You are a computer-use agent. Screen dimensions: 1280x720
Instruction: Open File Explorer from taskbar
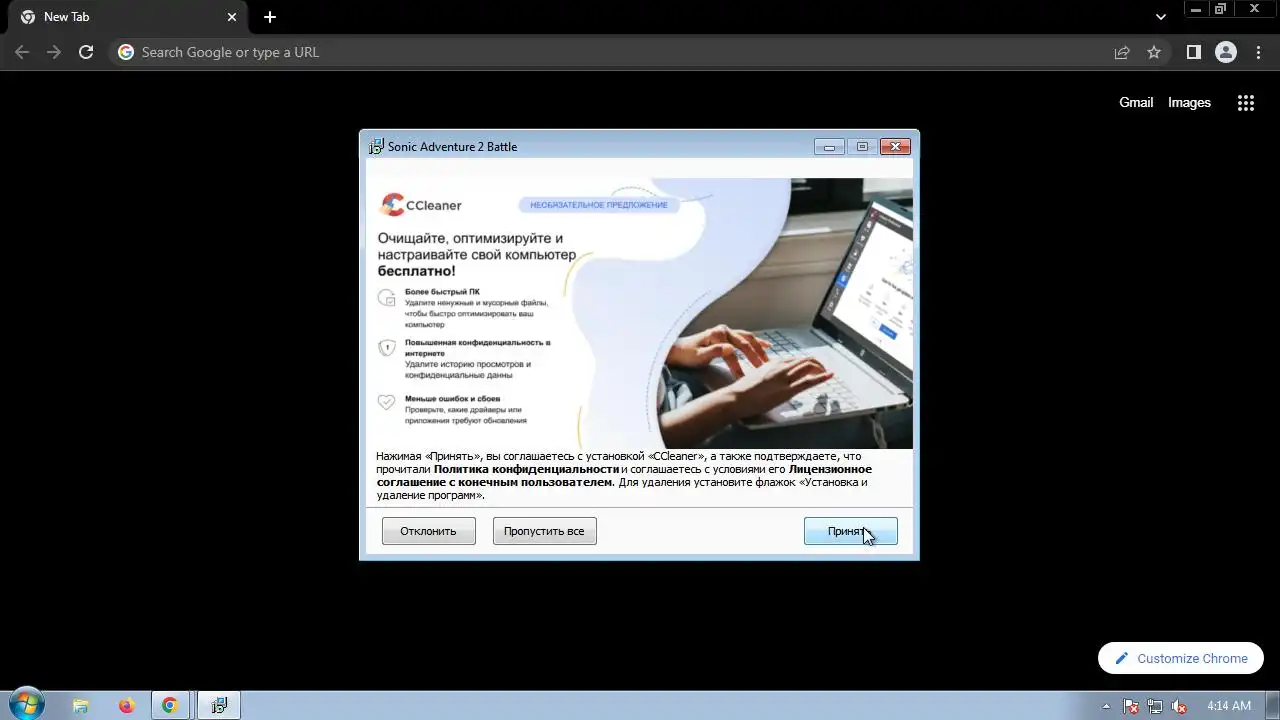pyautogui.click(x=81, y=705)
